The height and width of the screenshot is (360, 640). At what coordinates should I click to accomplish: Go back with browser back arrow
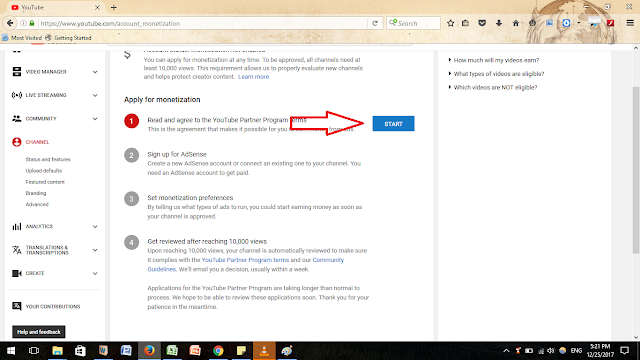[10, 23]
